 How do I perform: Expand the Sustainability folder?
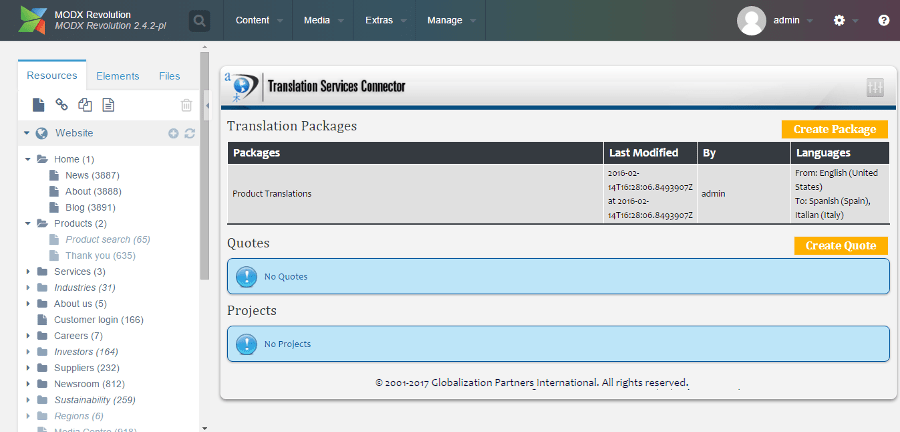click(x=28, y=400)
